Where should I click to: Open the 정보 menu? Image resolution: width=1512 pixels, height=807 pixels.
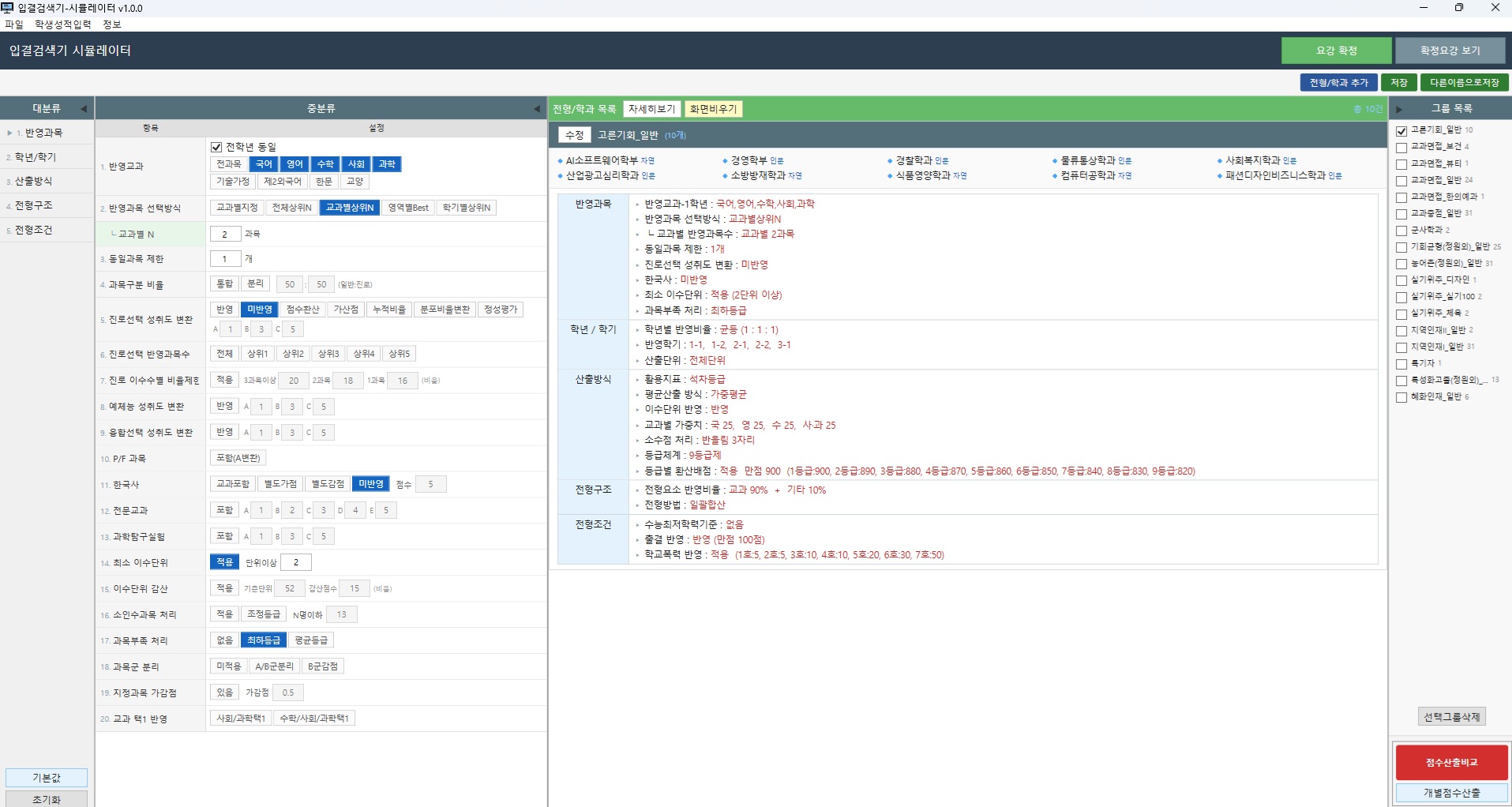[112, 24]
